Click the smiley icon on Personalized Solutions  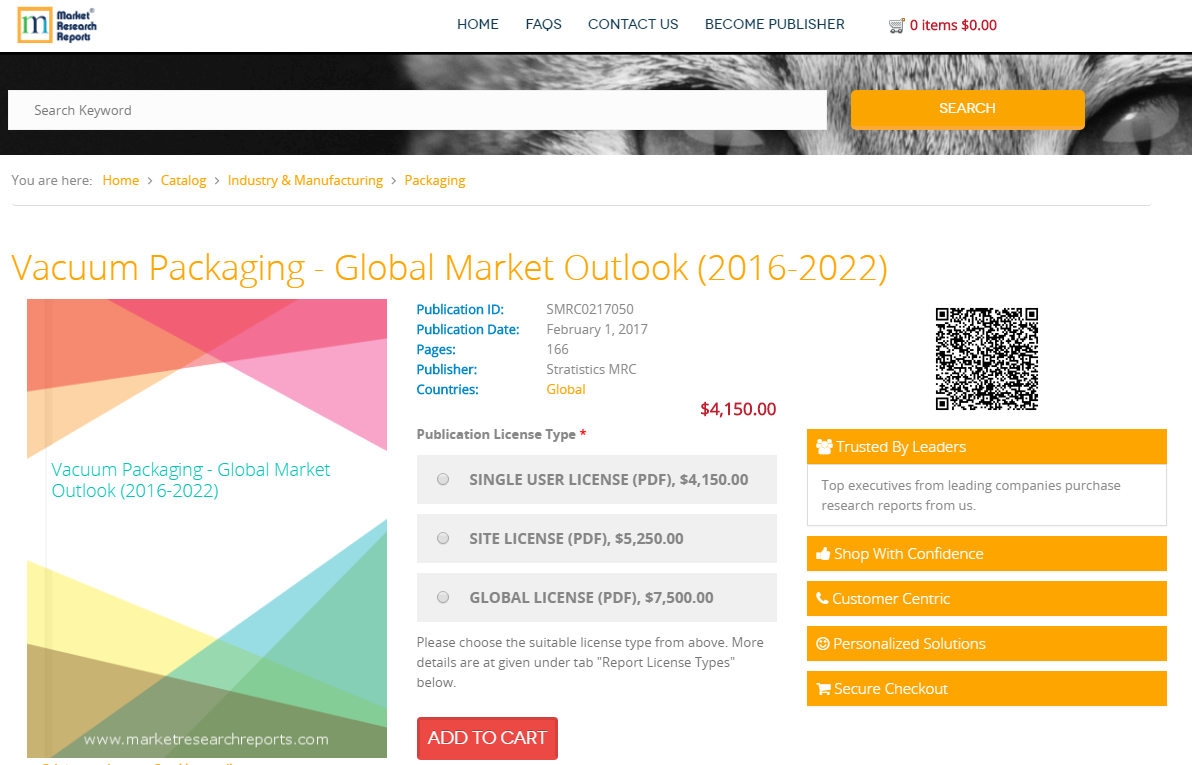[822, 643]
